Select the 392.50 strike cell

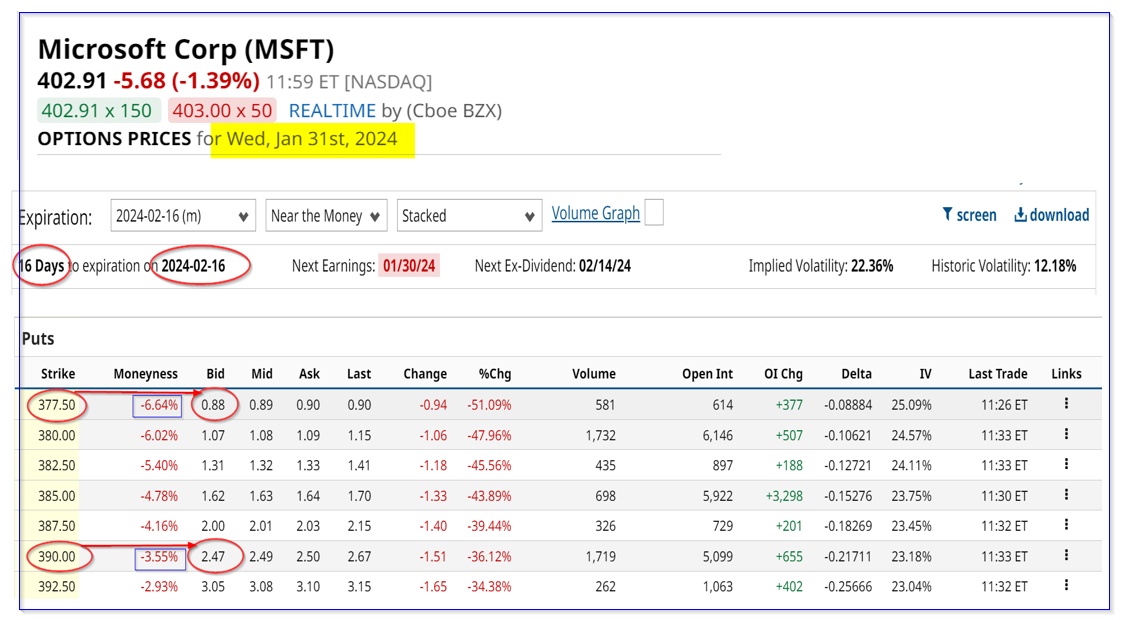(x=57, y=586)
